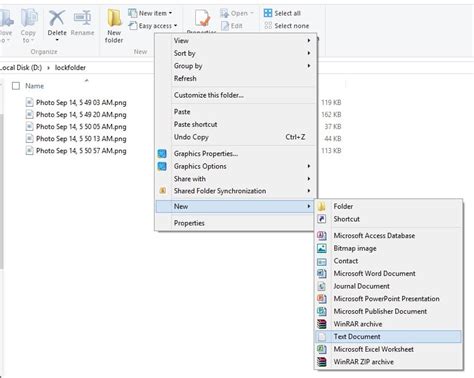The image size is (474, 378).
Task: Click file icon of Photo Sep 14, 5 49 03 AM.png
Action: pyautogui.click(x=29, y=102)
